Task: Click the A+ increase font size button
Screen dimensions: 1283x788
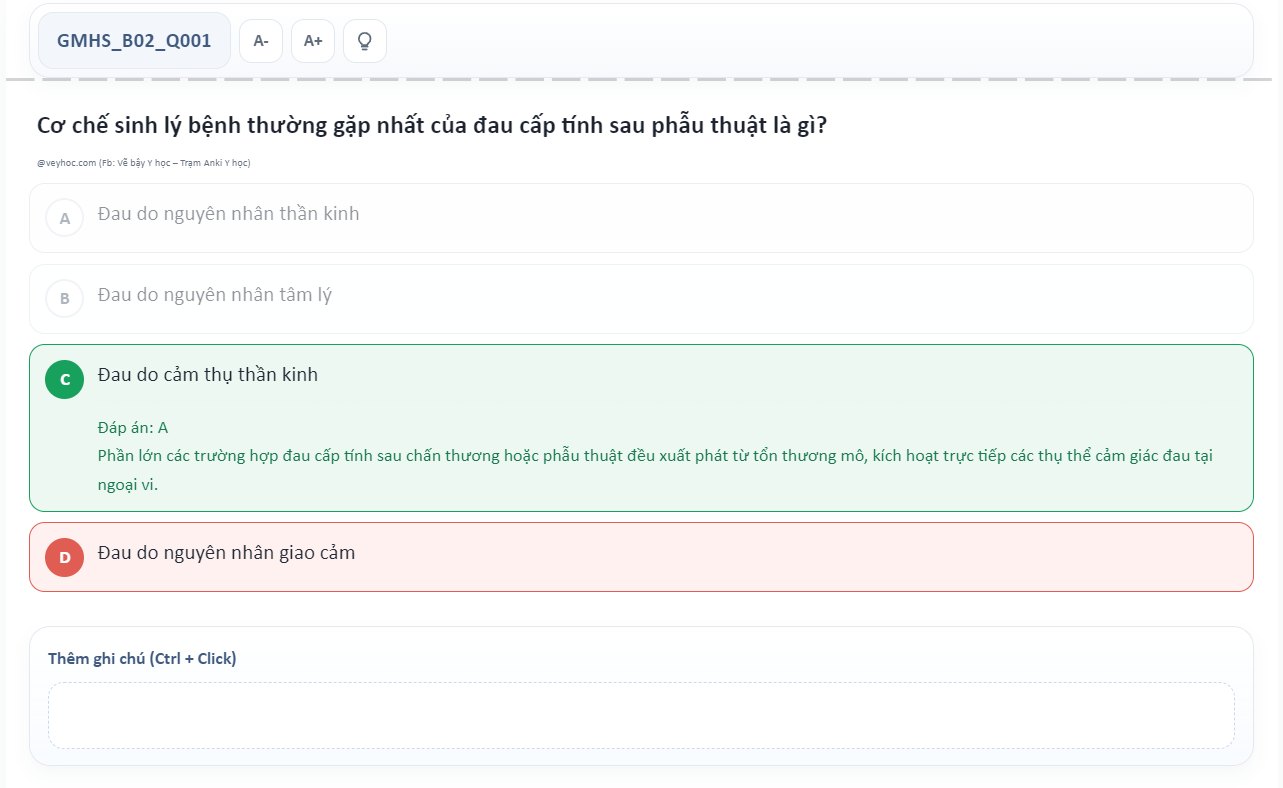Action: pyautogui.click(x=313, y=41)
